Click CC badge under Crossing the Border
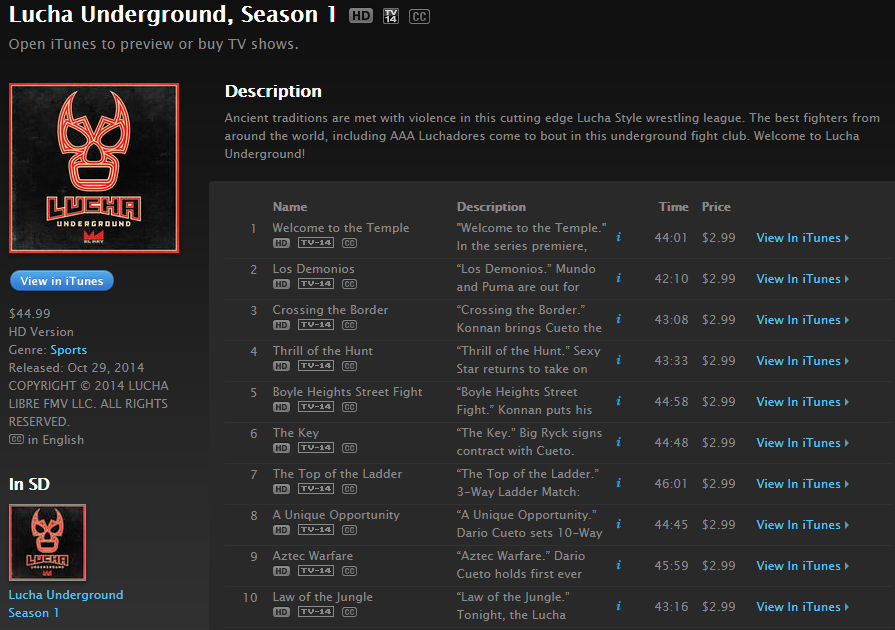 pyautogui.click(x=349, y=325)
